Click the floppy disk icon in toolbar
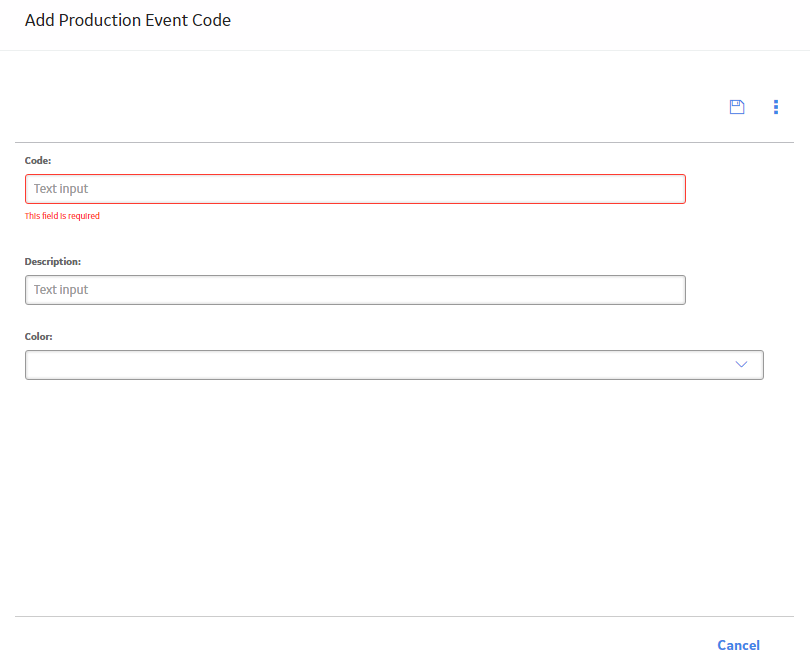 (x=737, y=107)
